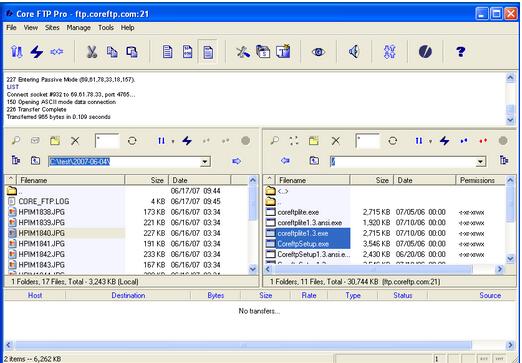Select CORE_FTP.LOG in local list
The image size is (522, 363).
(44, 201)
